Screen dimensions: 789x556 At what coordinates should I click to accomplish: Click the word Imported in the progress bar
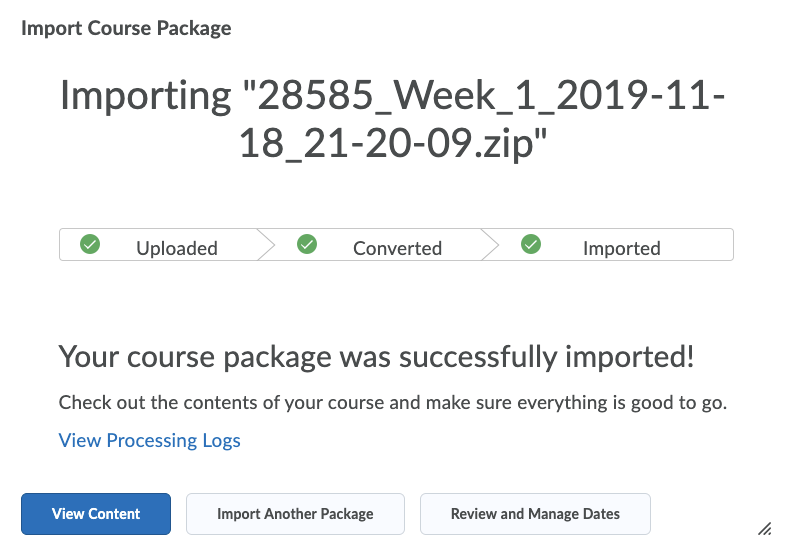pyautogui.click(x=622, y=248)
